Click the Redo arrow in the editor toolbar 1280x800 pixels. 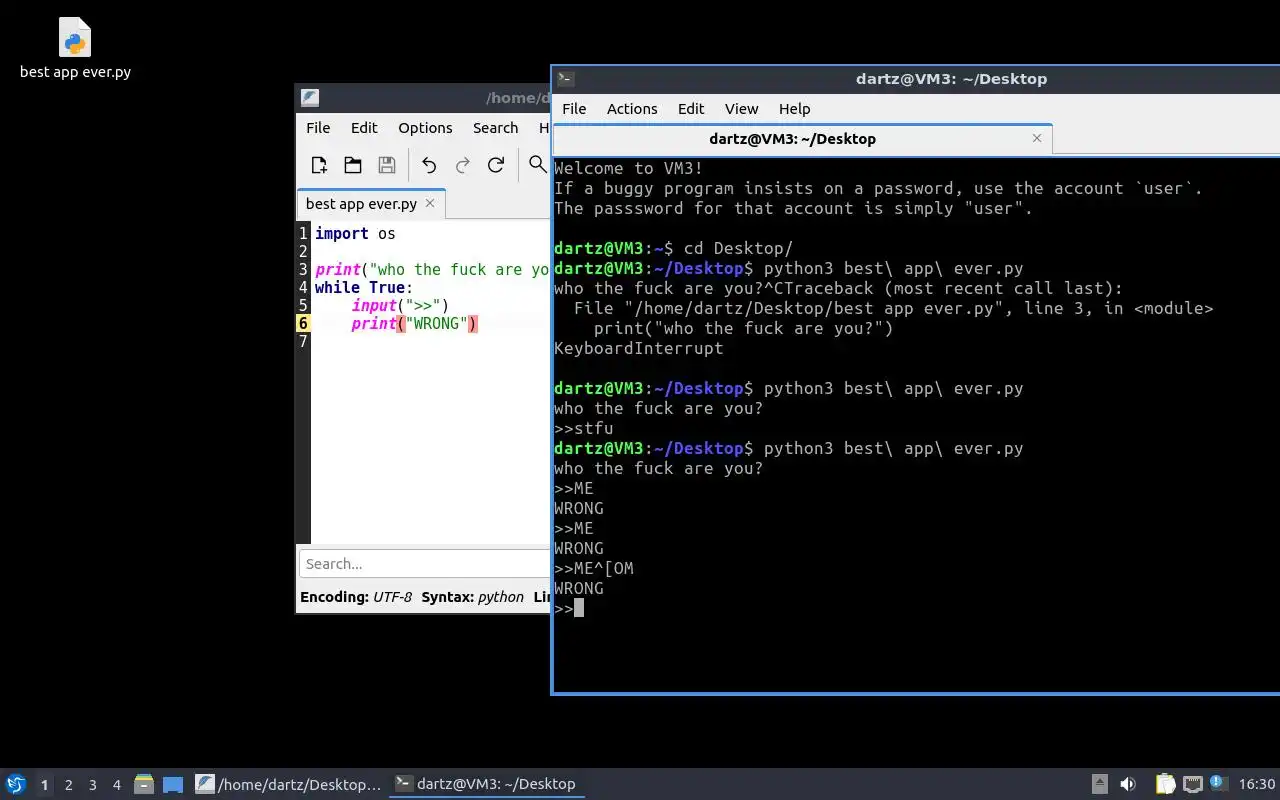462,165
